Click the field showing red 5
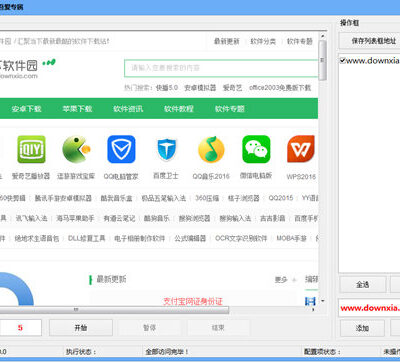Screen dimensions: 400x362 point(21,328)
